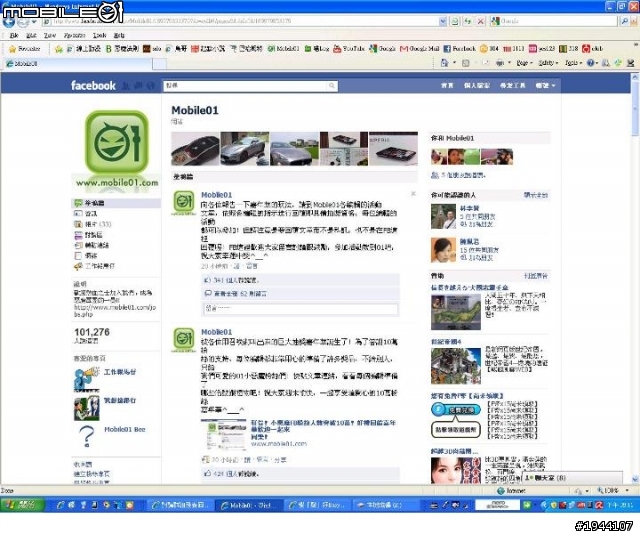Open the Help menu
Screen dimensions: 640x534
click(x=119, y=36)
